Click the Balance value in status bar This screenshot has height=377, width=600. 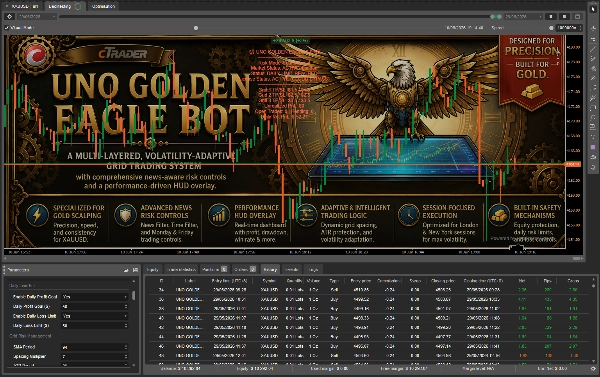click(180, 369)
